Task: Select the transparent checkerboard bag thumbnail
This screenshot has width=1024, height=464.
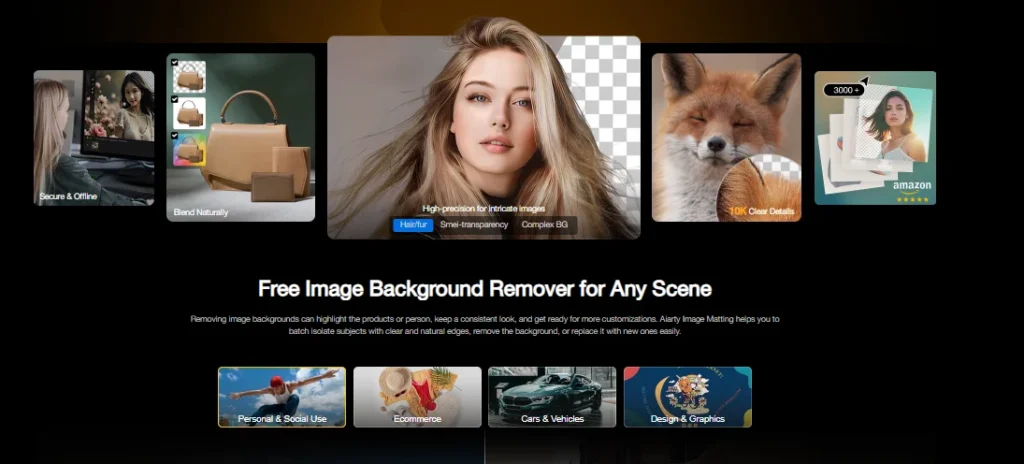Action: tap(189, 77)
